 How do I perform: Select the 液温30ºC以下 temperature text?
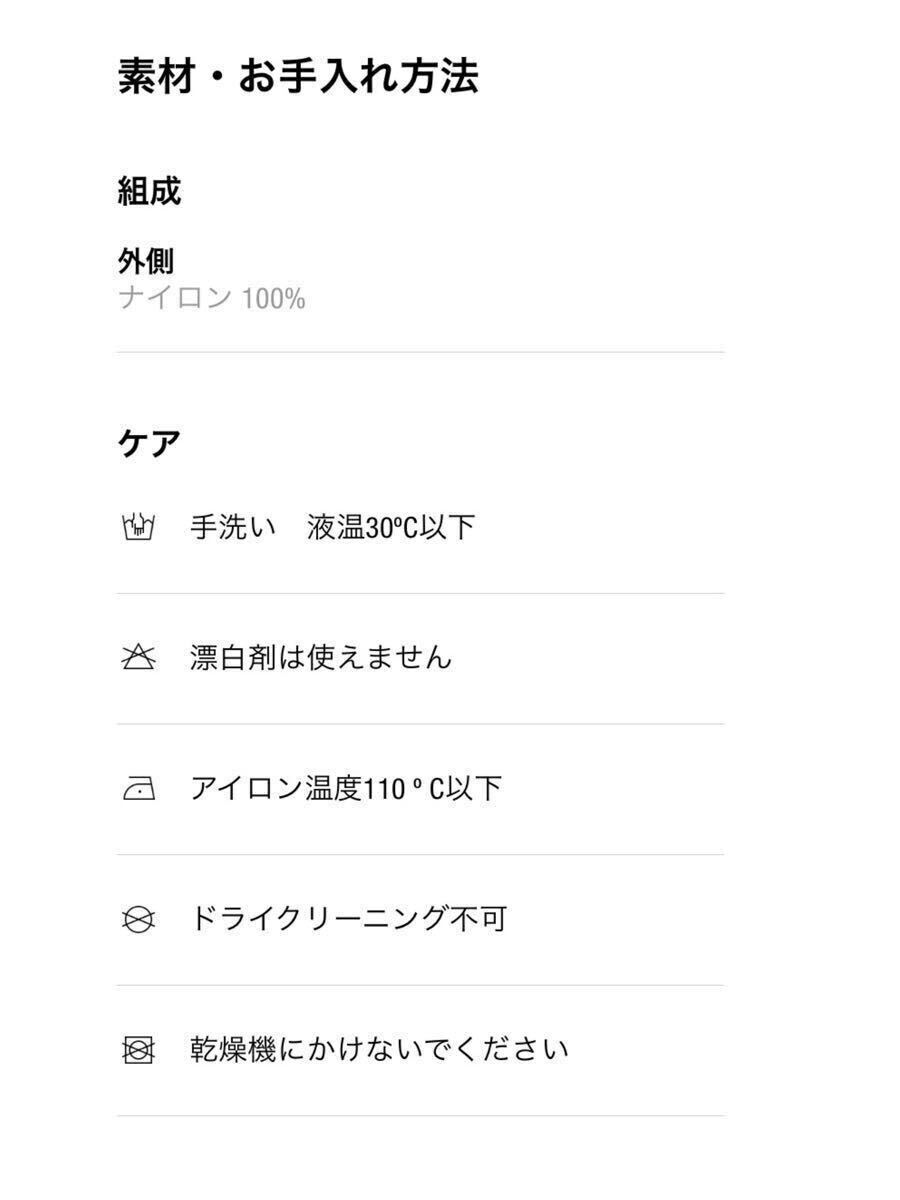tap(390, 527)
